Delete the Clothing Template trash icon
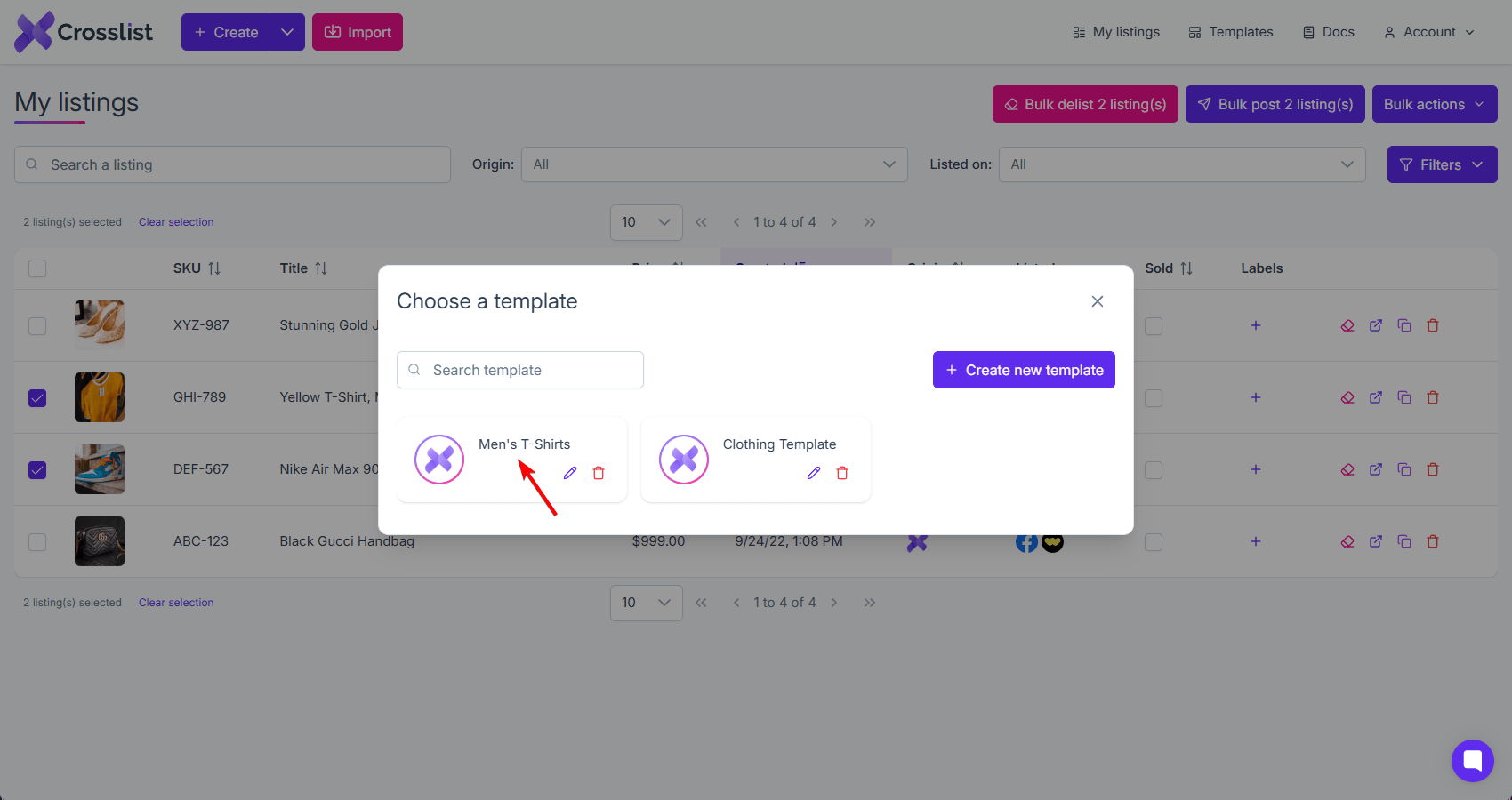 842,473
